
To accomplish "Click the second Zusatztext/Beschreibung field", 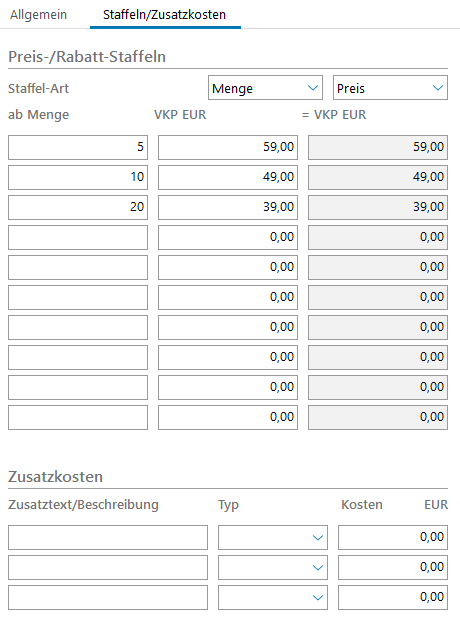I will (108, 567).
